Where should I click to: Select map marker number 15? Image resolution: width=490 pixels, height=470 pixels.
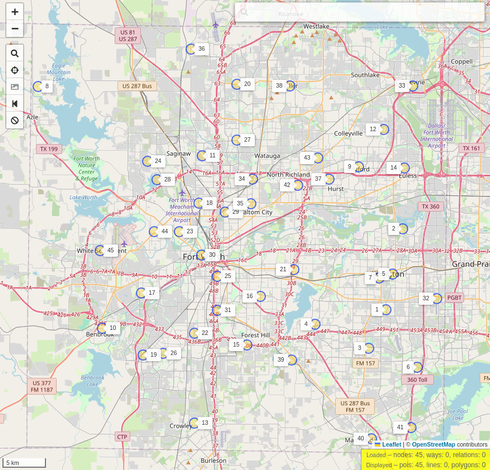(x=247, y=345)
